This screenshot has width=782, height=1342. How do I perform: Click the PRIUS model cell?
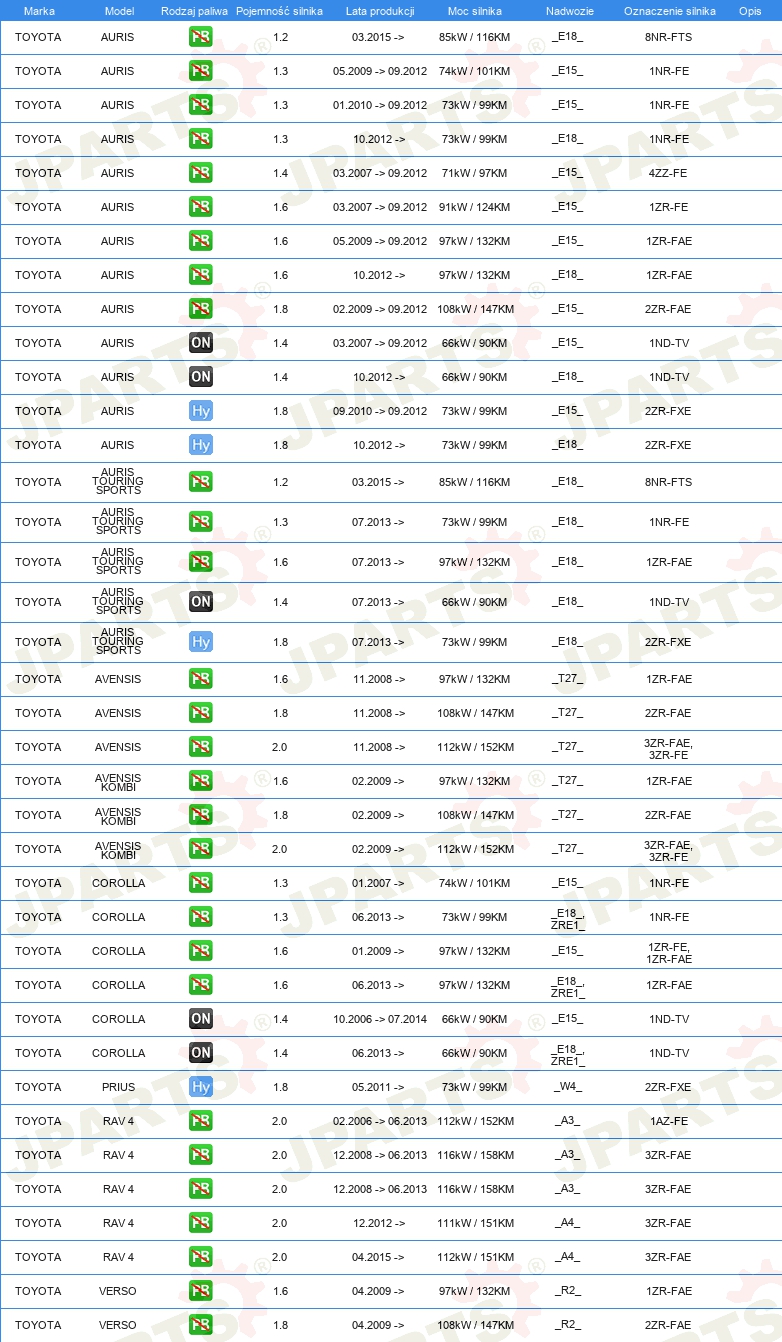(118, 1087)
